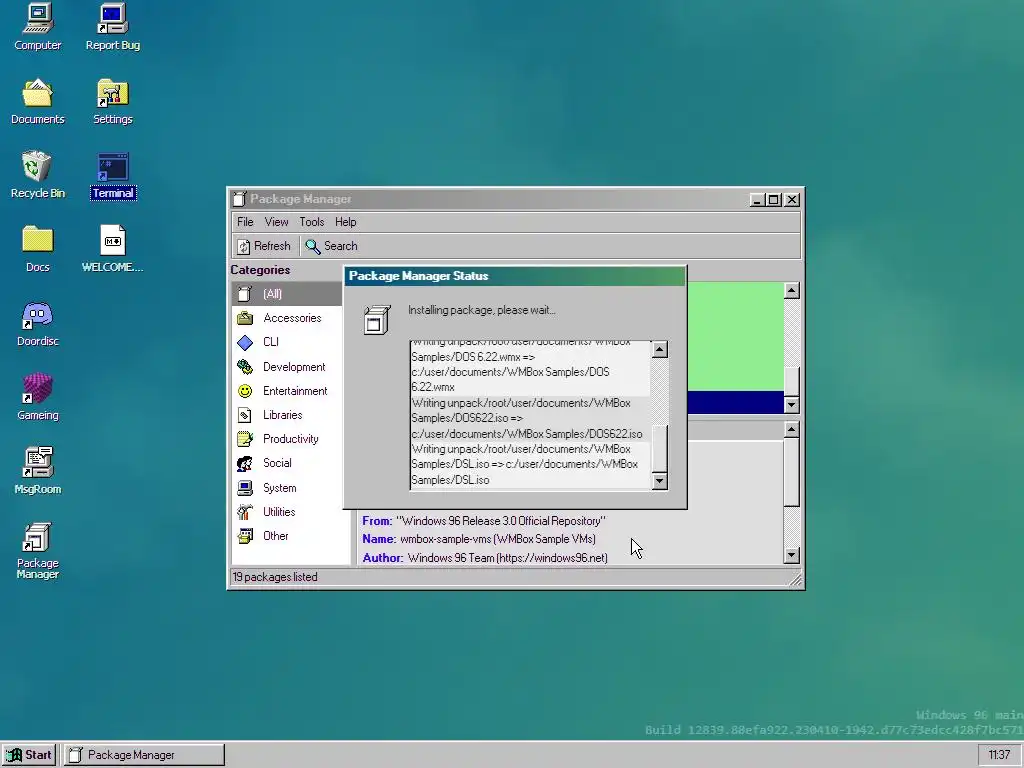
Task: Open the Report Bug shortcut
Action: [112, 27]
